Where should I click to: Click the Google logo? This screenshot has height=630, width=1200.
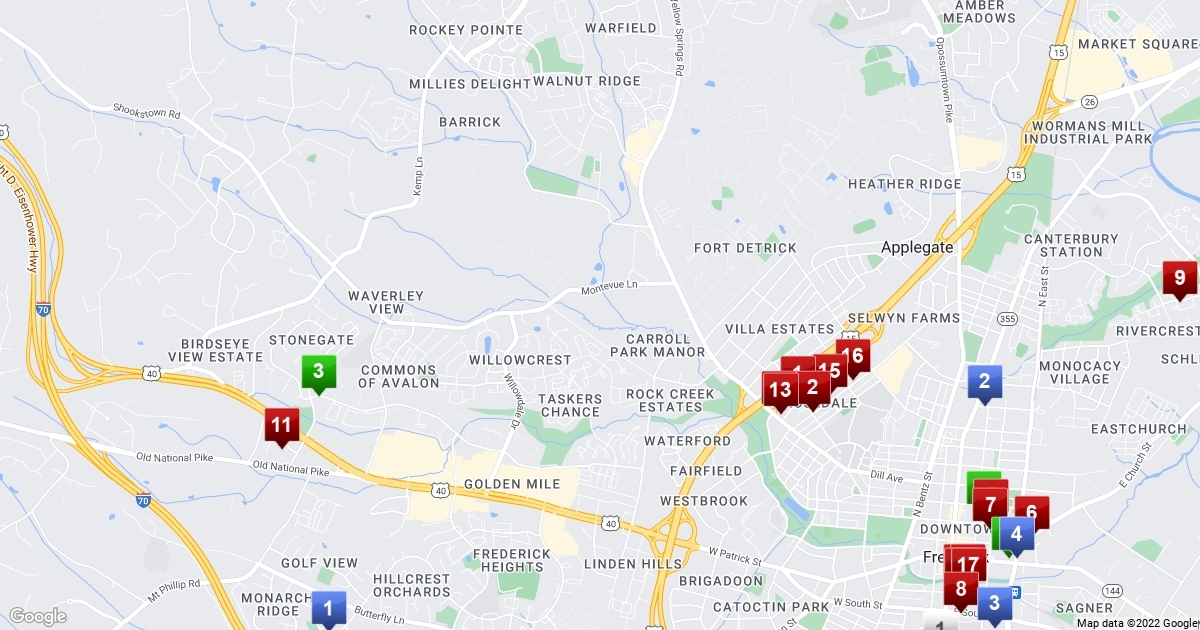pos(38,616)
